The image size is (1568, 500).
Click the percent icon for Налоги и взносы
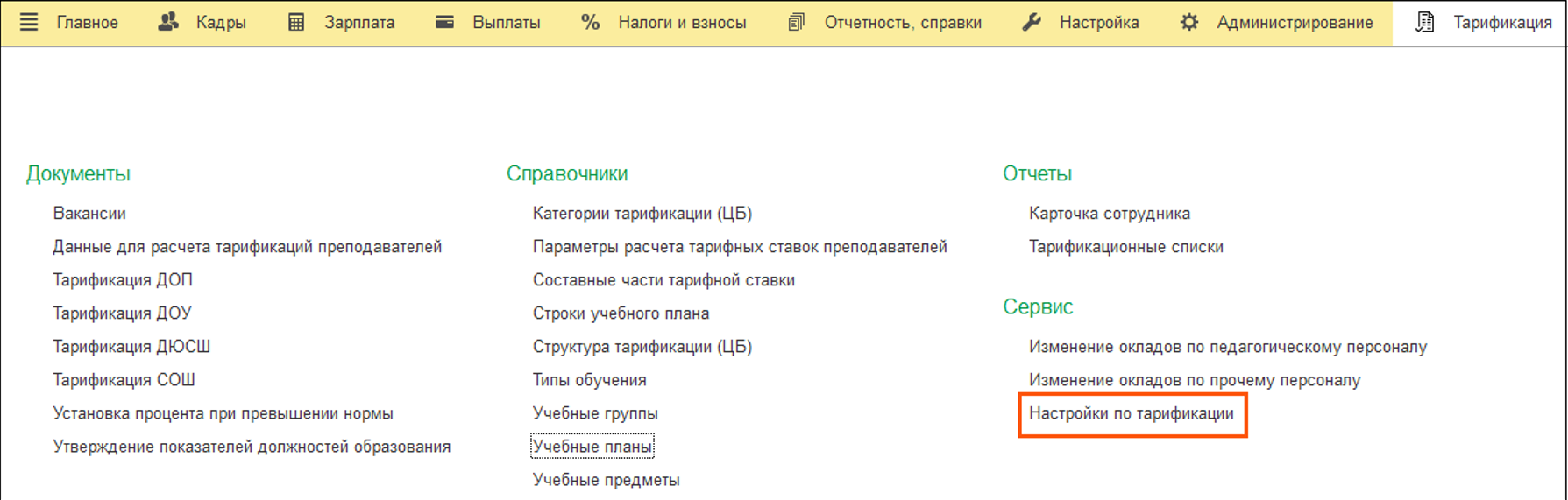pos(591,22)
